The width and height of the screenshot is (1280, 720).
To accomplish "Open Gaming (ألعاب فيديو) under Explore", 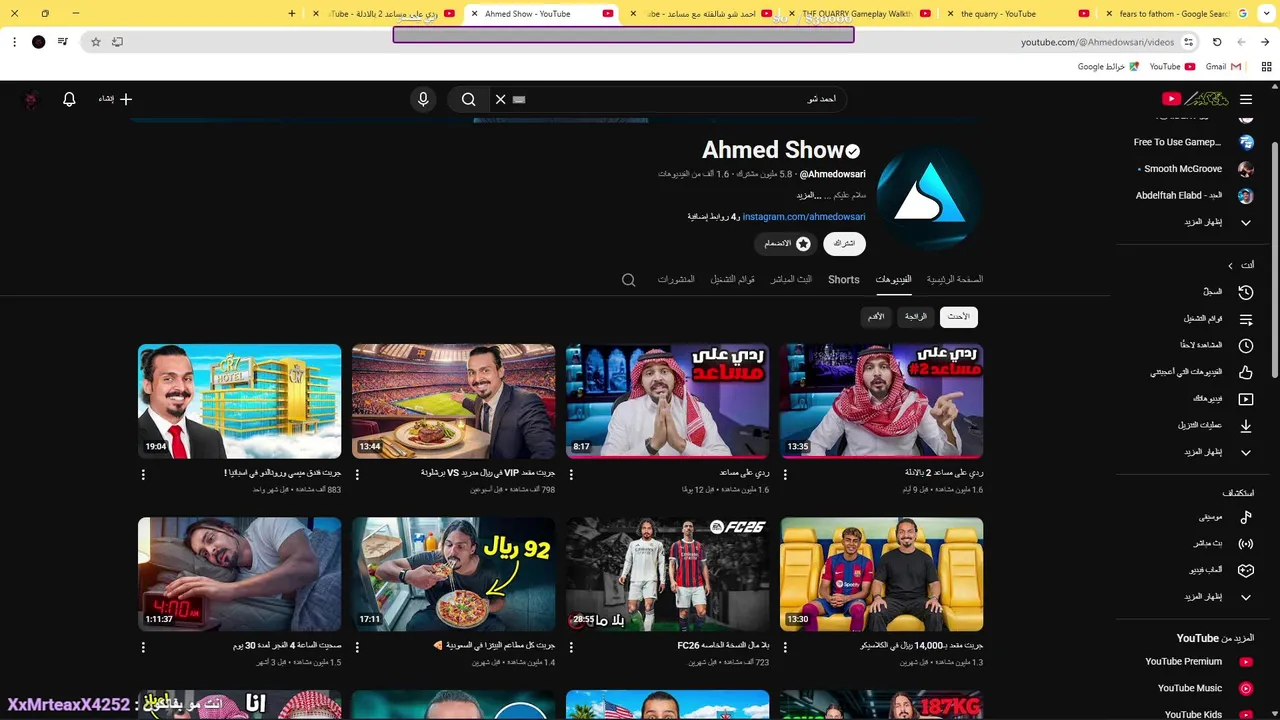I will click(1221, 570).
